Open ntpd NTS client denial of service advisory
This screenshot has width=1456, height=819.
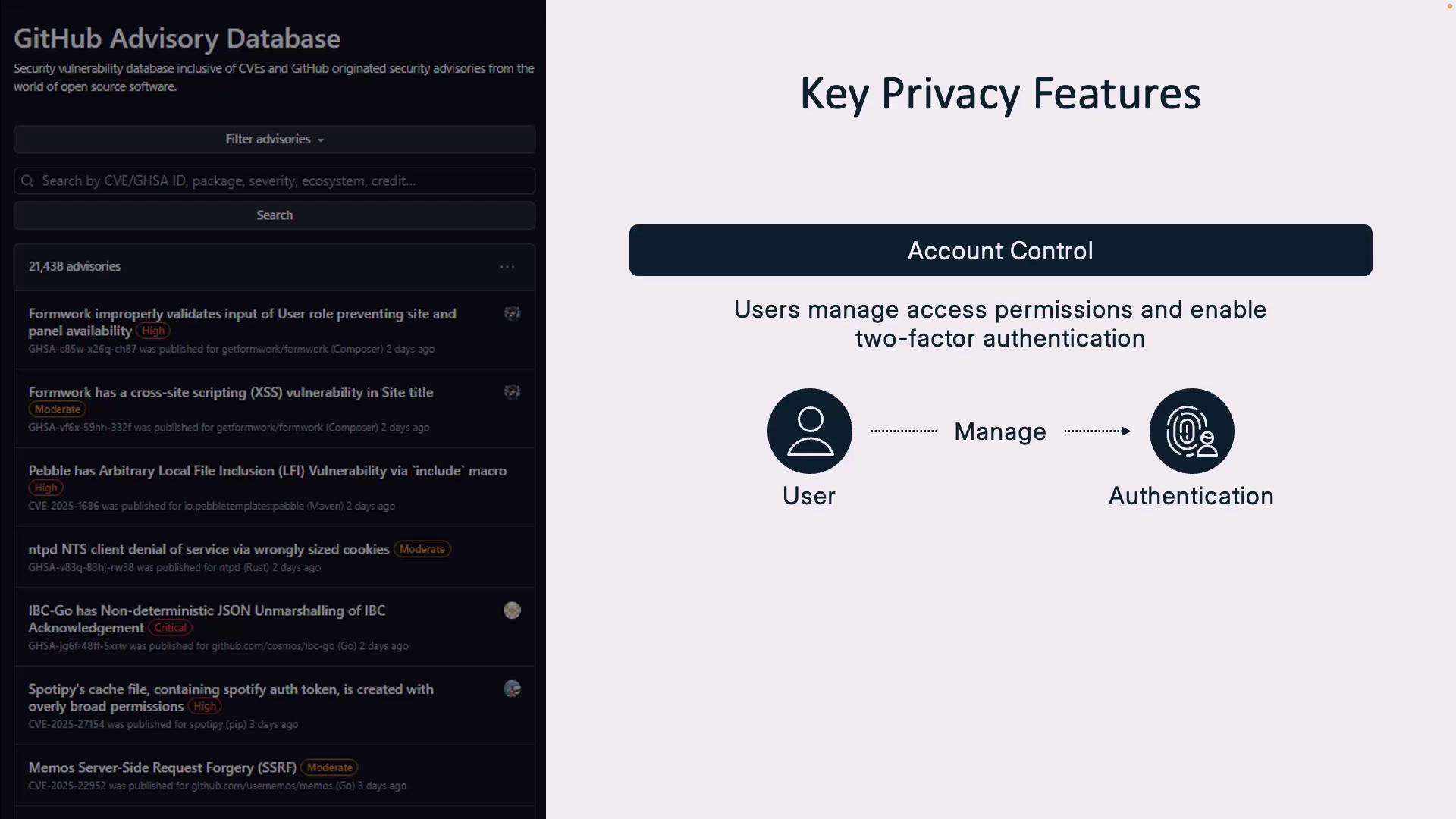click(209, 549)
